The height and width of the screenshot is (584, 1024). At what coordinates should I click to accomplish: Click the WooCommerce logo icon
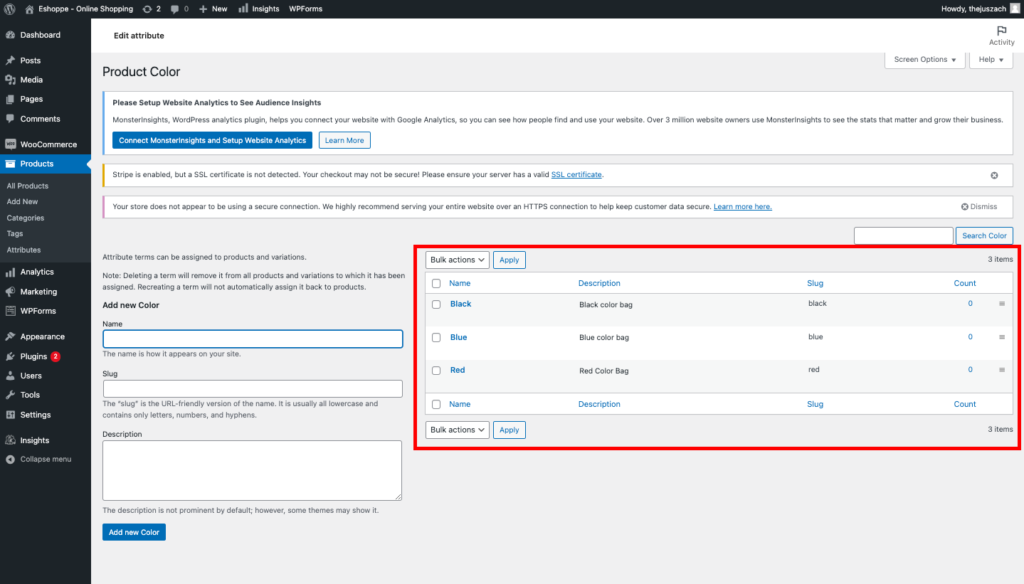coord(10,144)
